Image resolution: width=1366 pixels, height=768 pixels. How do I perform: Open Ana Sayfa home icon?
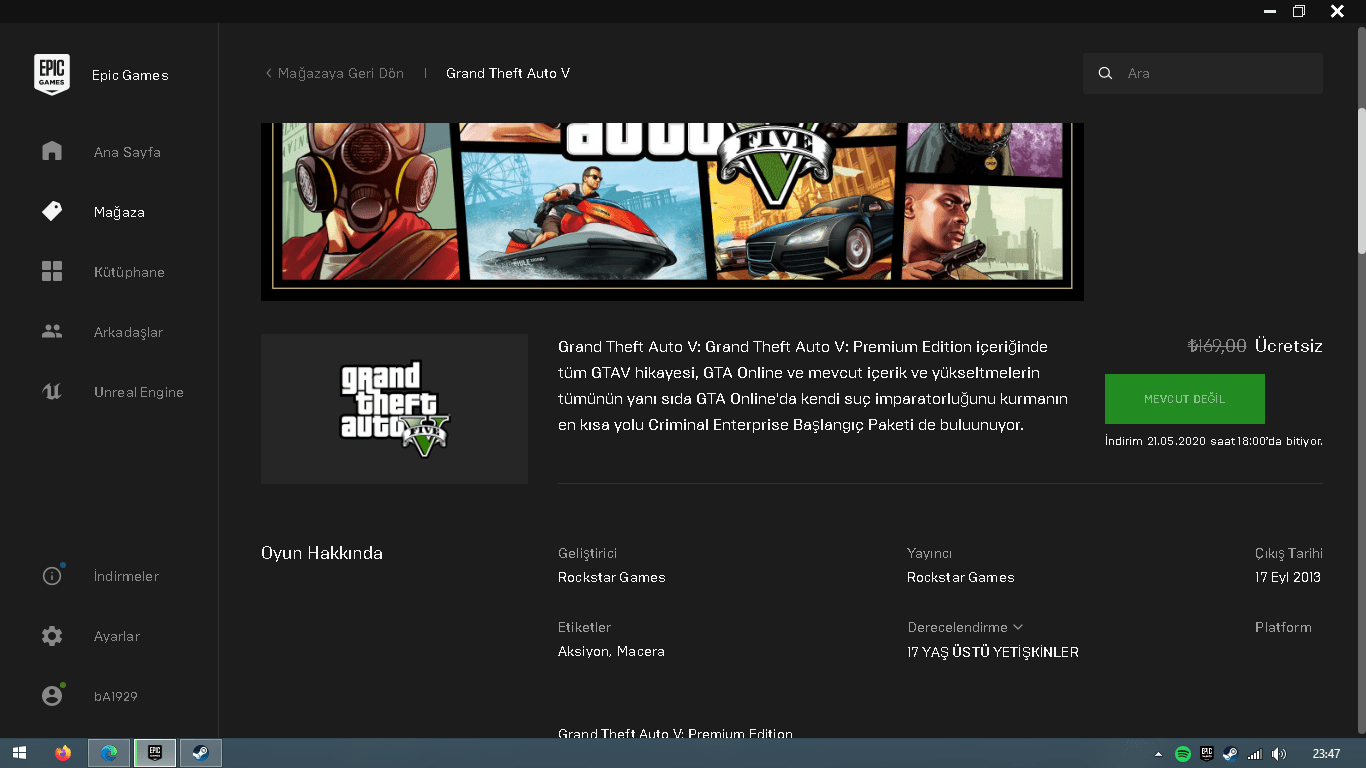pos(52,151)
